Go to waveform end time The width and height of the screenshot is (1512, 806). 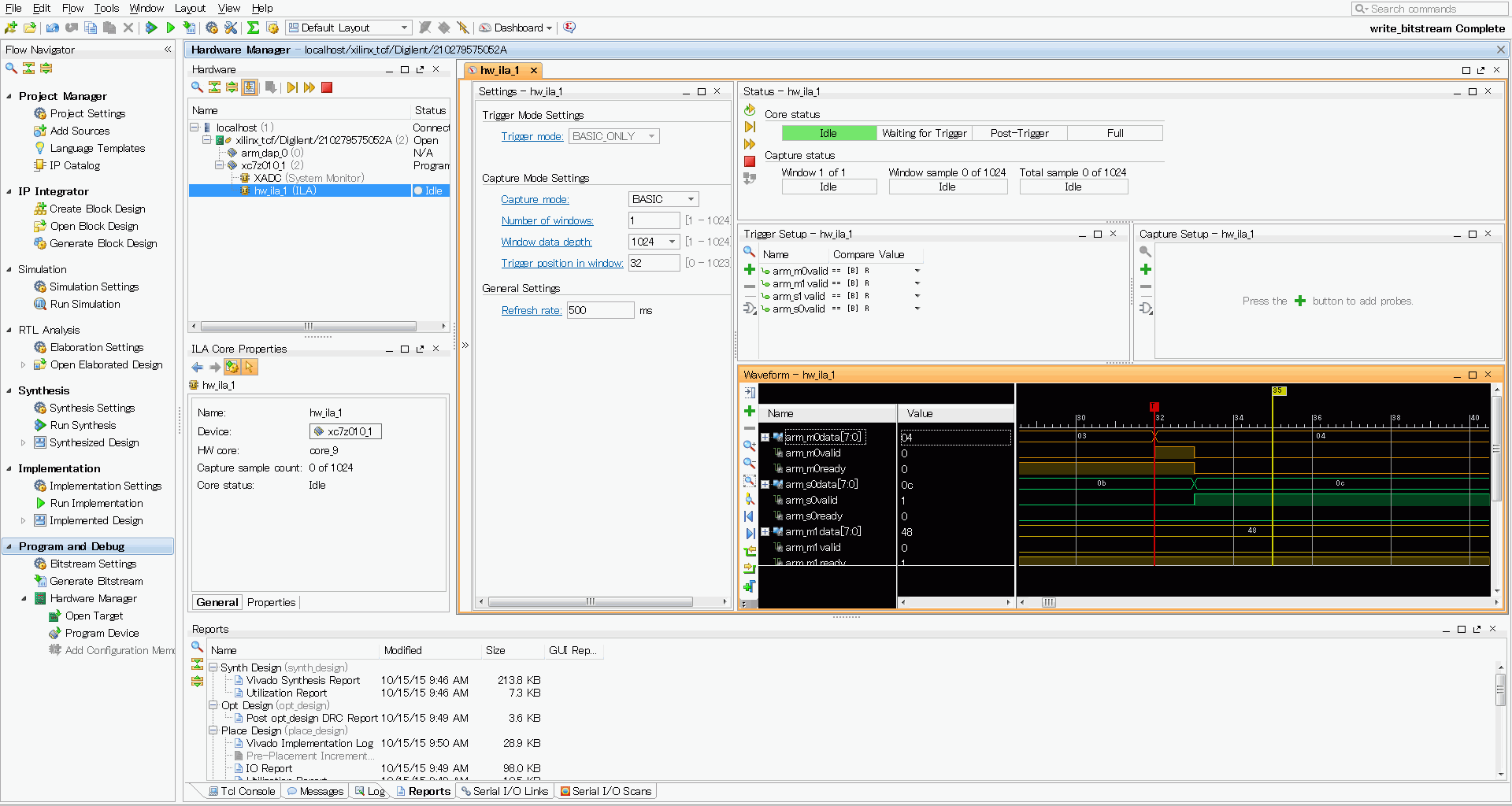pos(750,534)
